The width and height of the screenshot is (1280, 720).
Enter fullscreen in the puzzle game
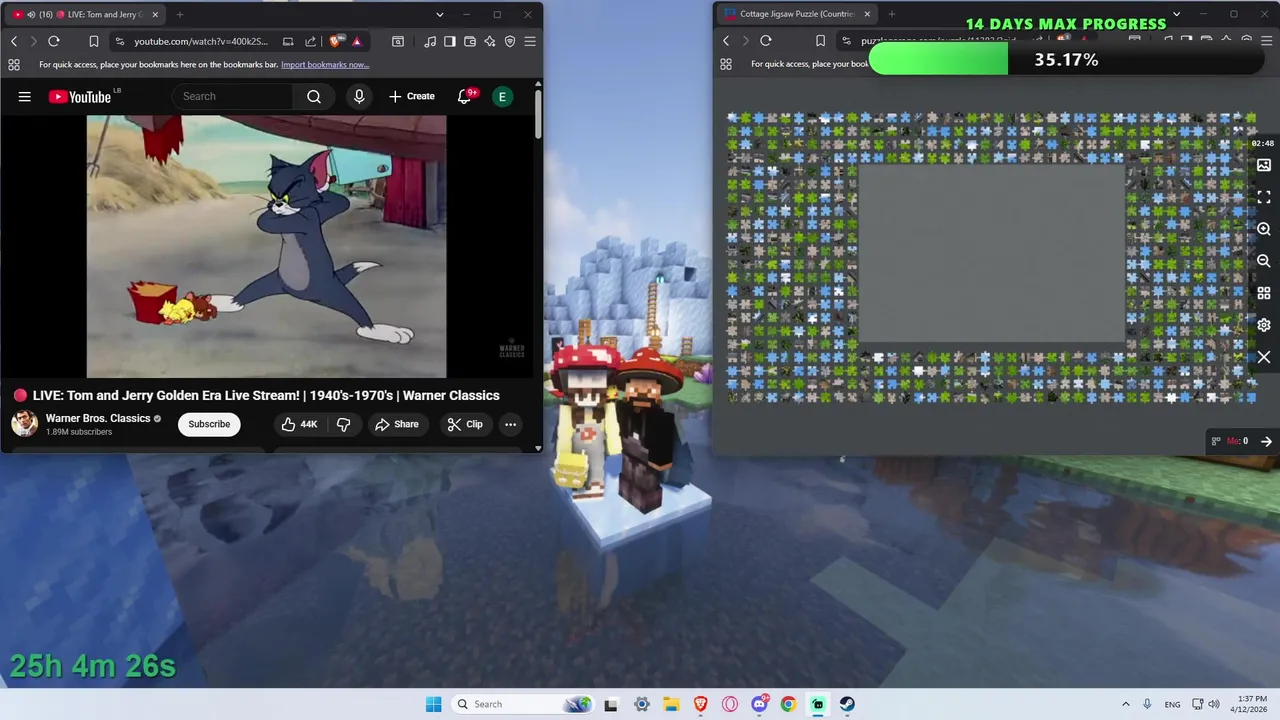1264,197
